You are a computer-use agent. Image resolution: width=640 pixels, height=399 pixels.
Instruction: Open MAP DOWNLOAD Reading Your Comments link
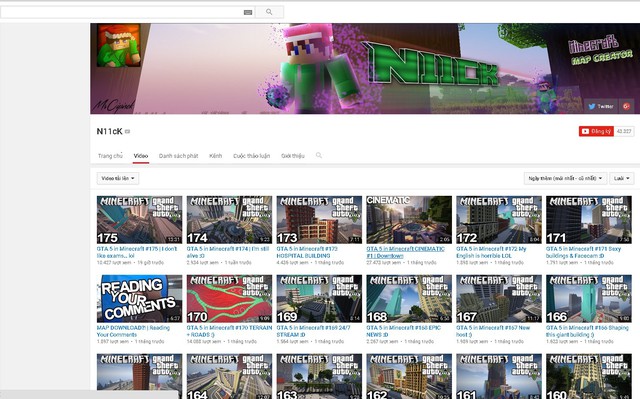[133, 331]
